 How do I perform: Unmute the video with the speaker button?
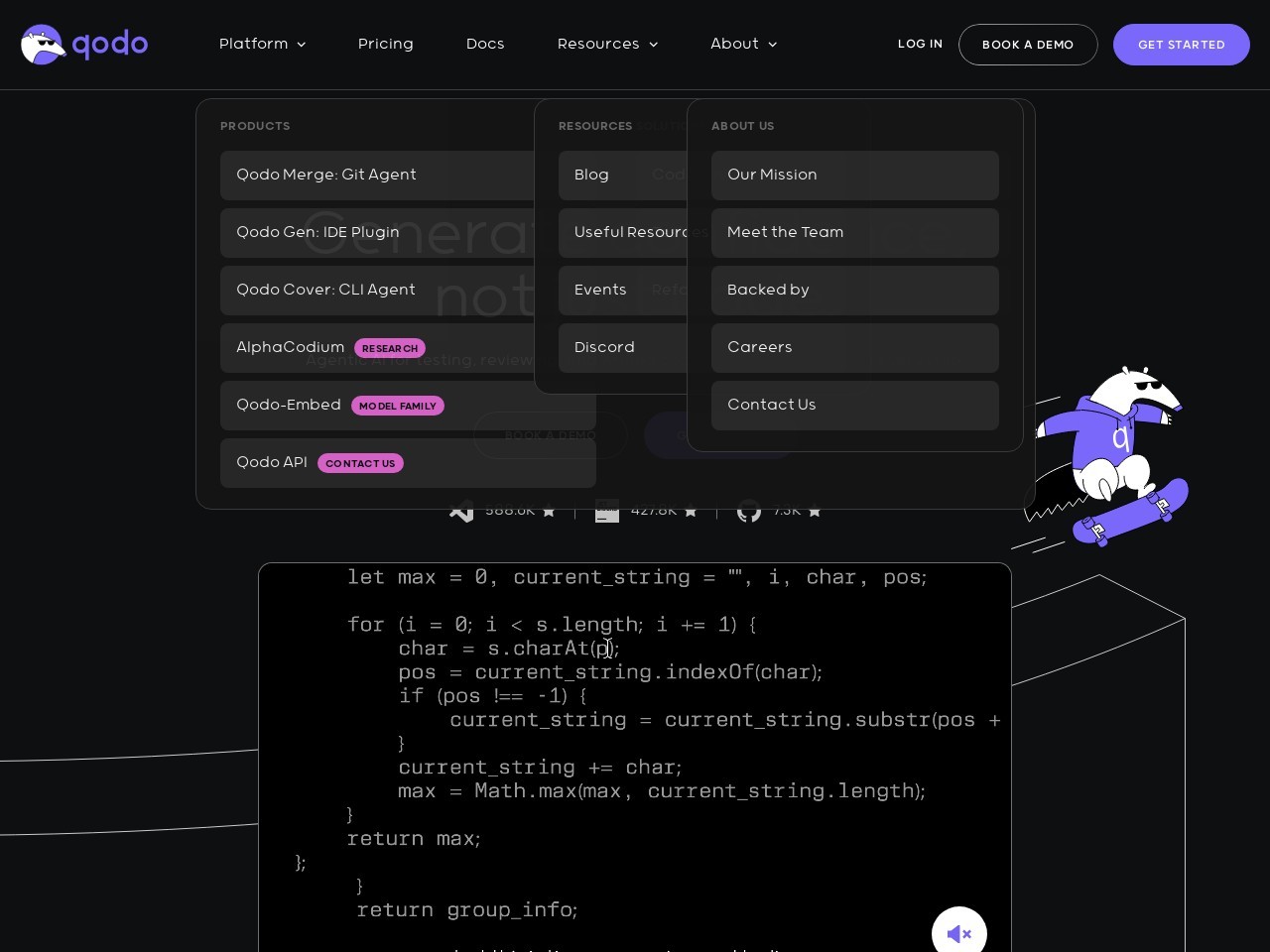958,933
